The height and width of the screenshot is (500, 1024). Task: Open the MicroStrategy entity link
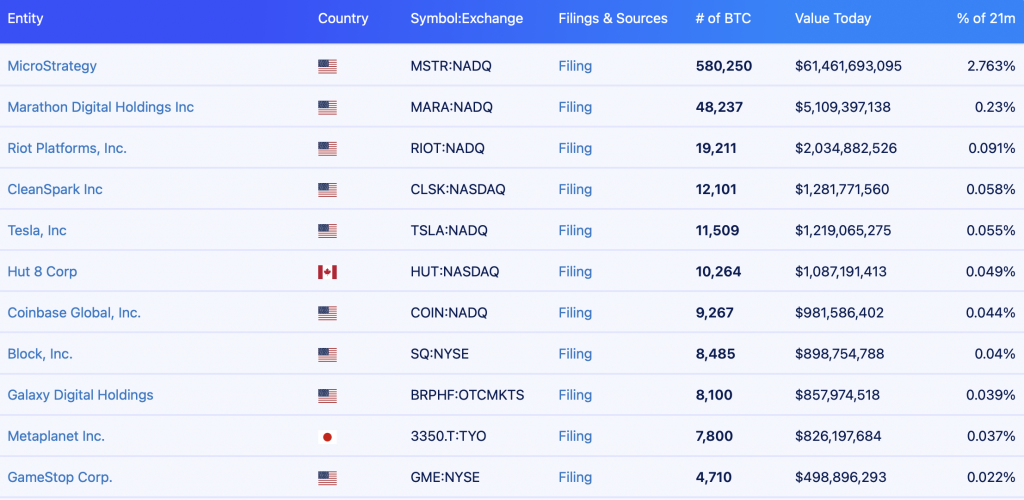pos(52,66)
